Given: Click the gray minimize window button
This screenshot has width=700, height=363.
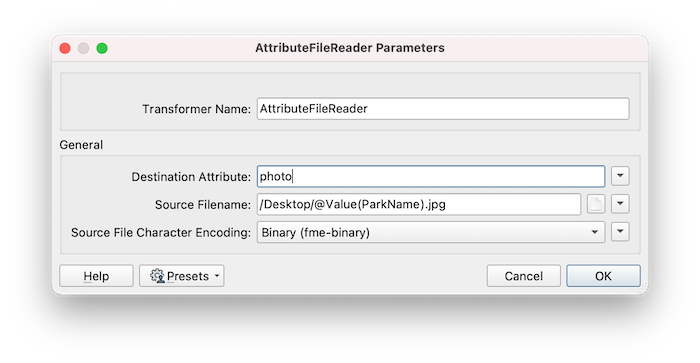Looking at the screenshot, I should [x=83, y=48].
